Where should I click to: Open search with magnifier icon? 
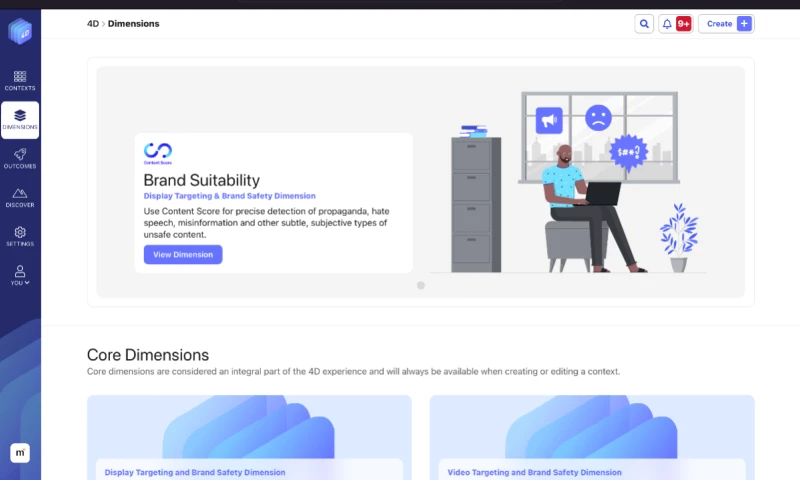[644, 24]
